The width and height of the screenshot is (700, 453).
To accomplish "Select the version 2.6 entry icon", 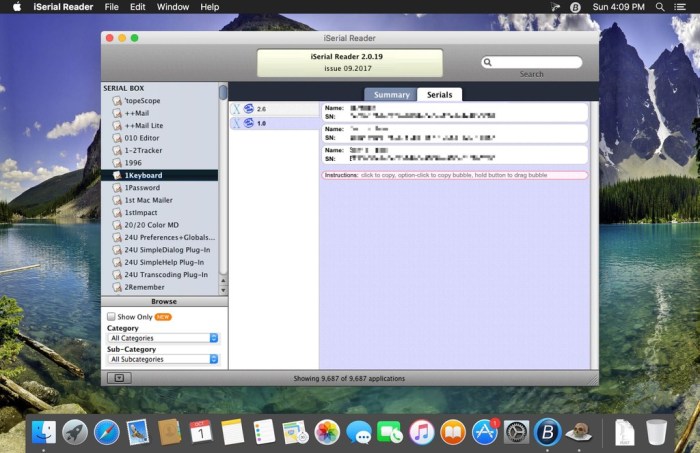I will [x=248, y=109].
